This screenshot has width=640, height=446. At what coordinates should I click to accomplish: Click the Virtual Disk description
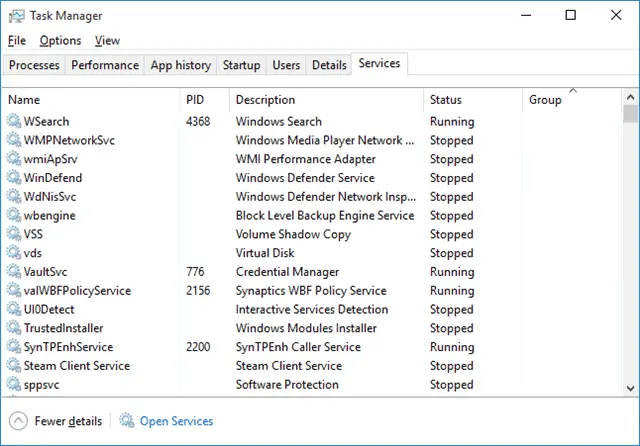[265, 253]
